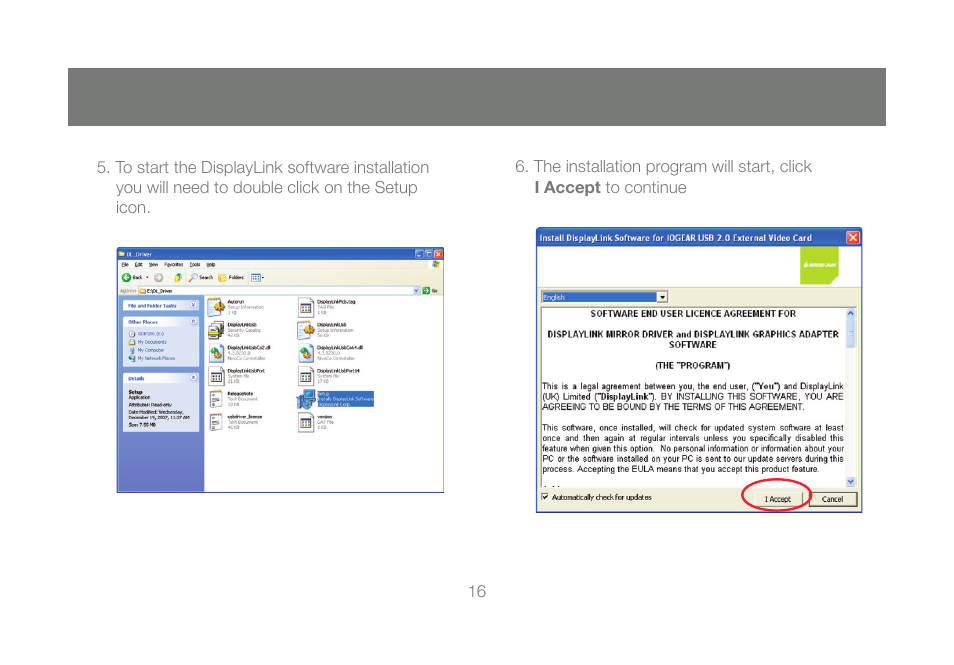The height and width of the screenshot is (665, 954).
Task: Click the SOFTWARE END USER LICENCE AGREEMENT heading
Action: (693, 314)
